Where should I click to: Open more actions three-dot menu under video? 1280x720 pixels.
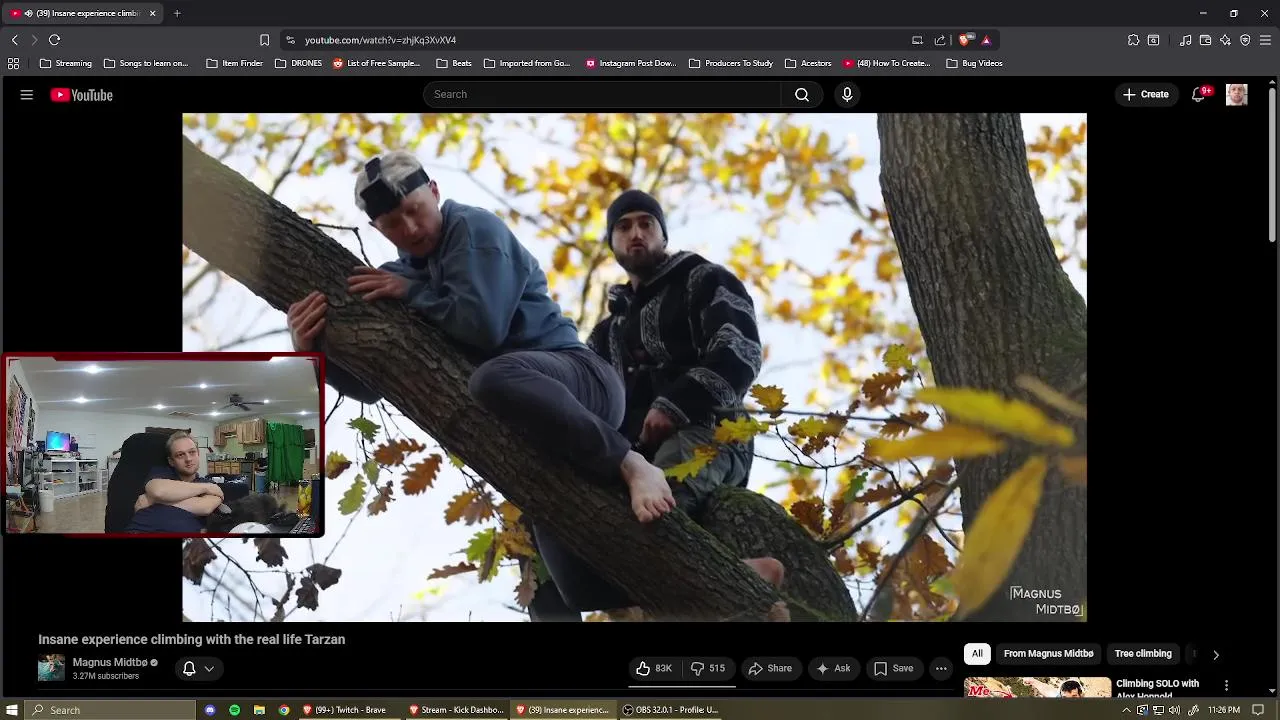tap(941, 668)
